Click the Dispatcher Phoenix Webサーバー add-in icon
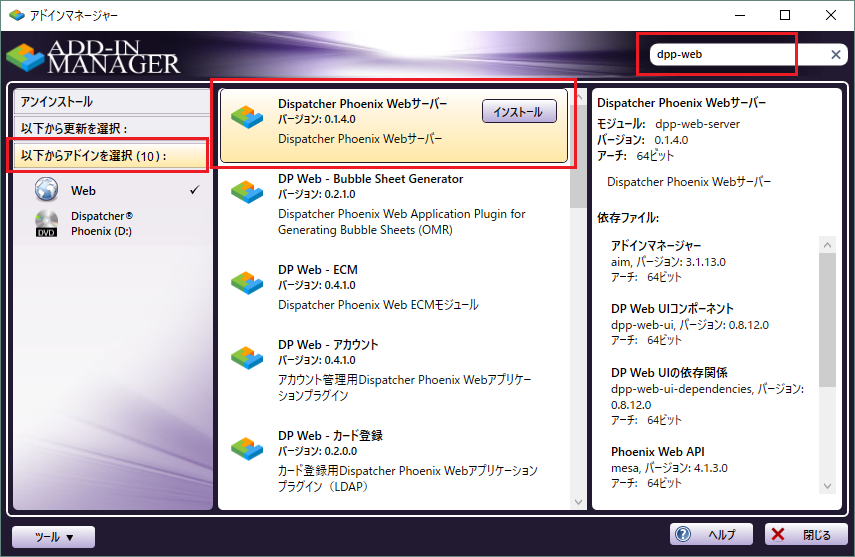Image resolution: width=855 pixels, height=557 pixels. (x=247, y=116)
